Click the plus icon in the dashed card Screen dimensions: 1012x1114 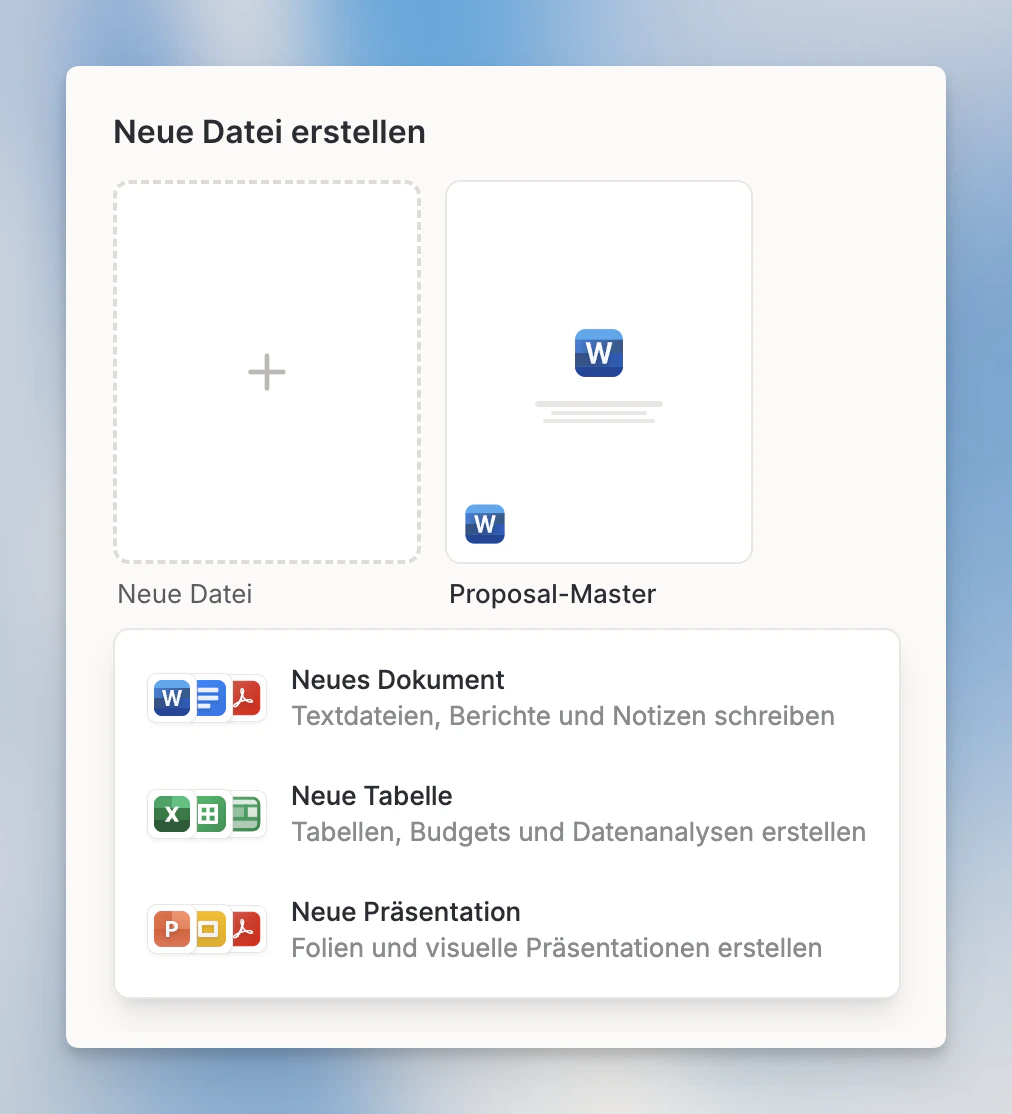pyautogui.click(x=266, y=371)
